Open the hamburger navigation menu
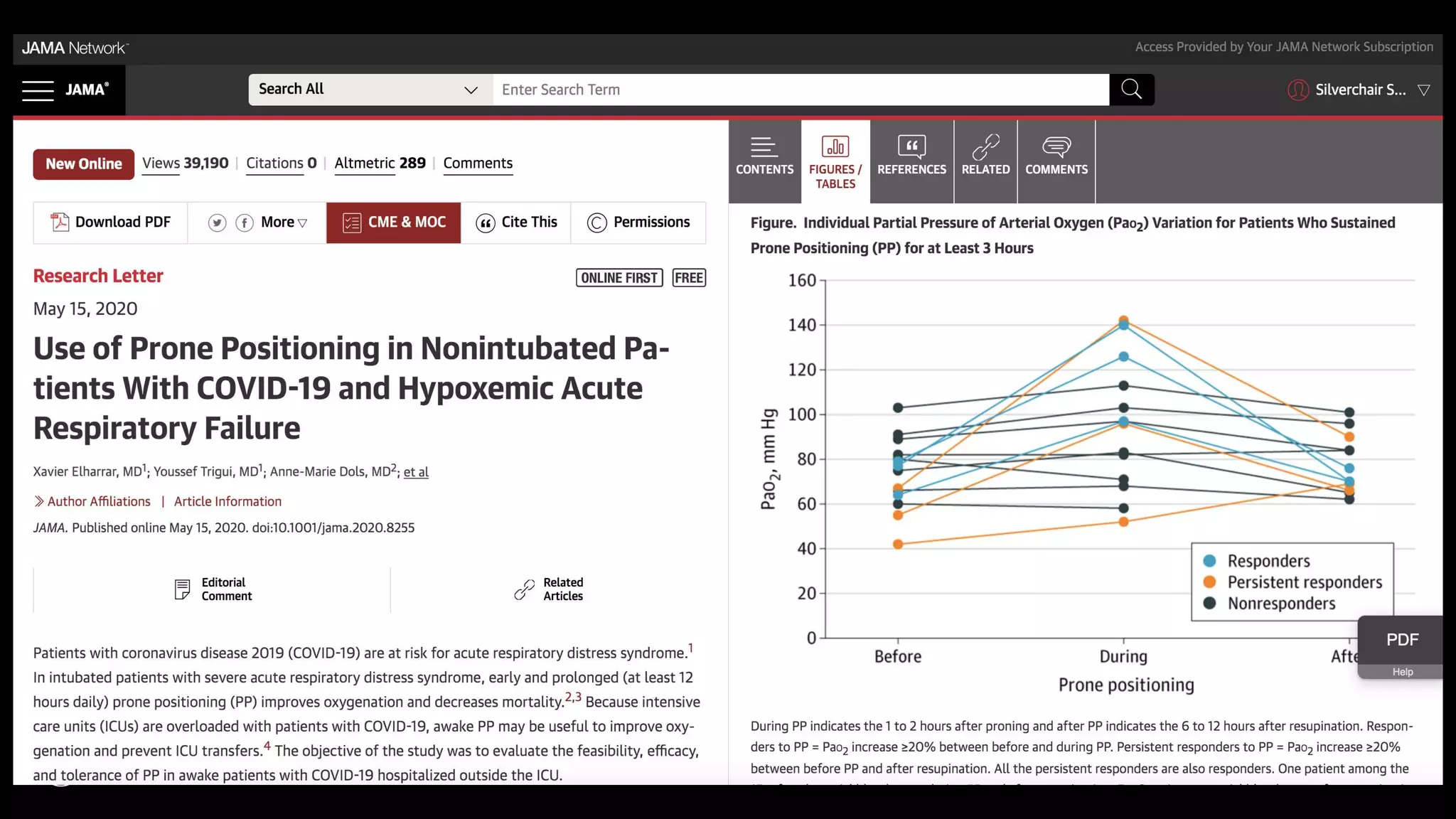The height and width of the screenshot is (819, 1456). point(38,90)
